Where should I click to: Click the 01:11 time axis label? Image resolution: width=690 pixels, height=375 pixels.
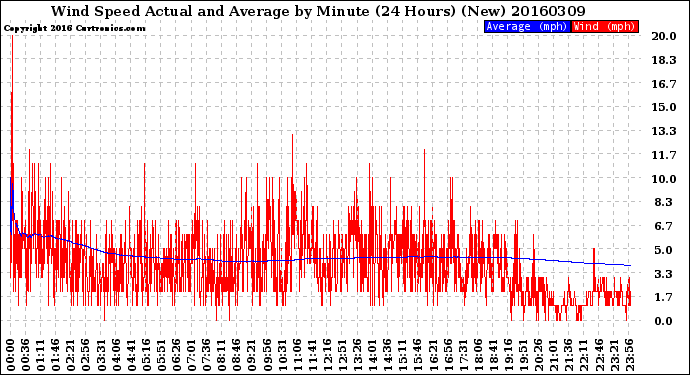tap(41, 355)
